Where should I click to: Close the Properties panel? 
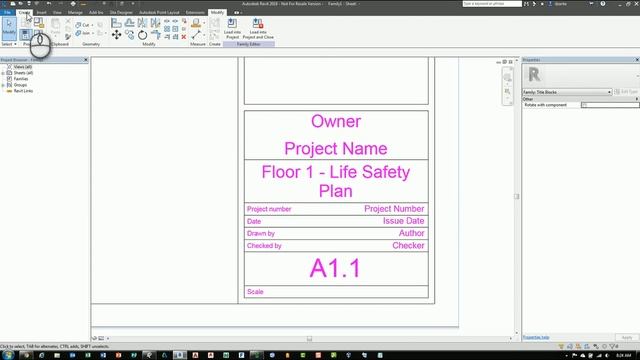click(x=637, y=60)
